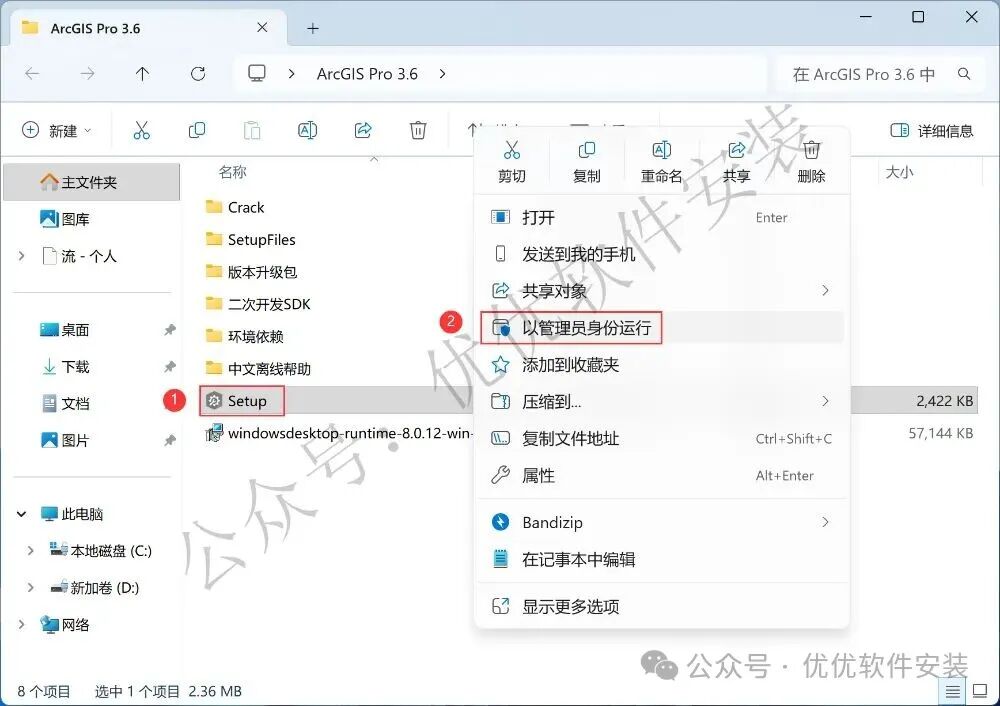The width and height of the screenshot is (1000, 706).
Task: Open a new tab with plus button
Action: coord(313,28)
